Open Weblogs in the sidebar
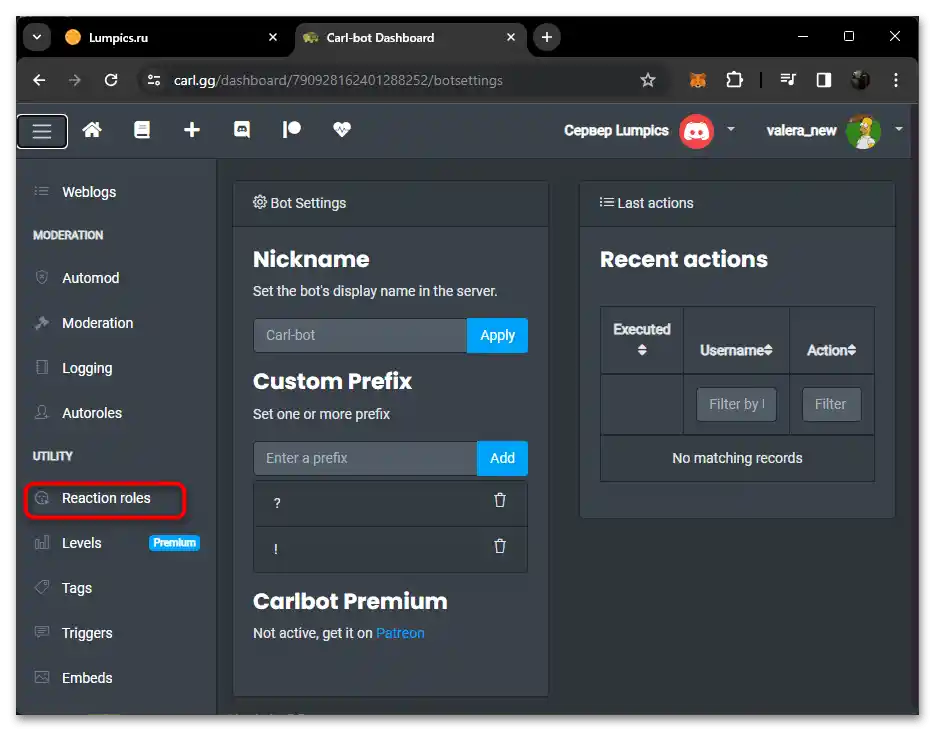Viewport: 935px width, 731px height. (x=89, y=192)
